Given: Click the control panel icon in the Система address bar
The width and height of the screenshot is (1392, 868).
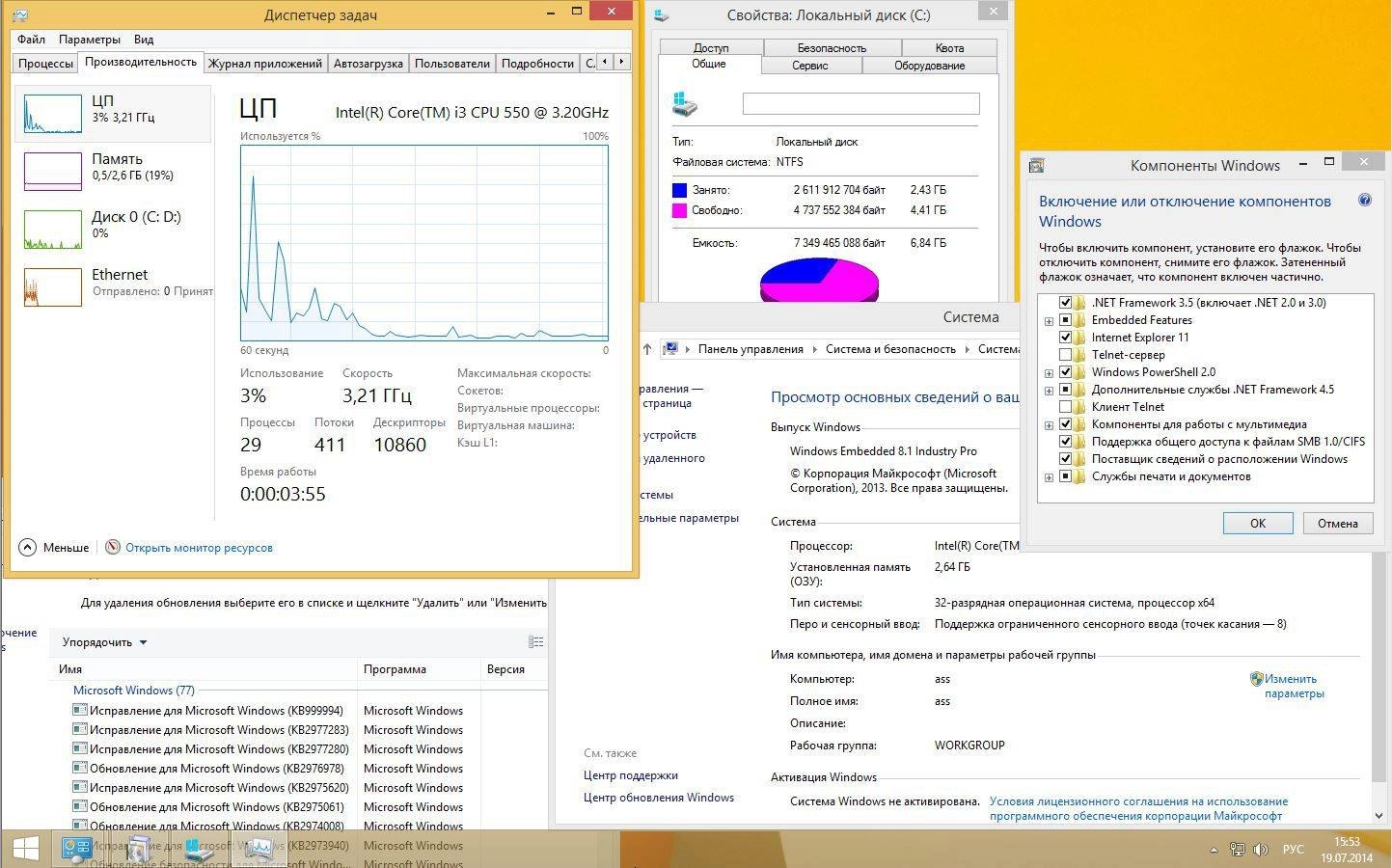Looking at the screenshot, I should pos(671,349).
